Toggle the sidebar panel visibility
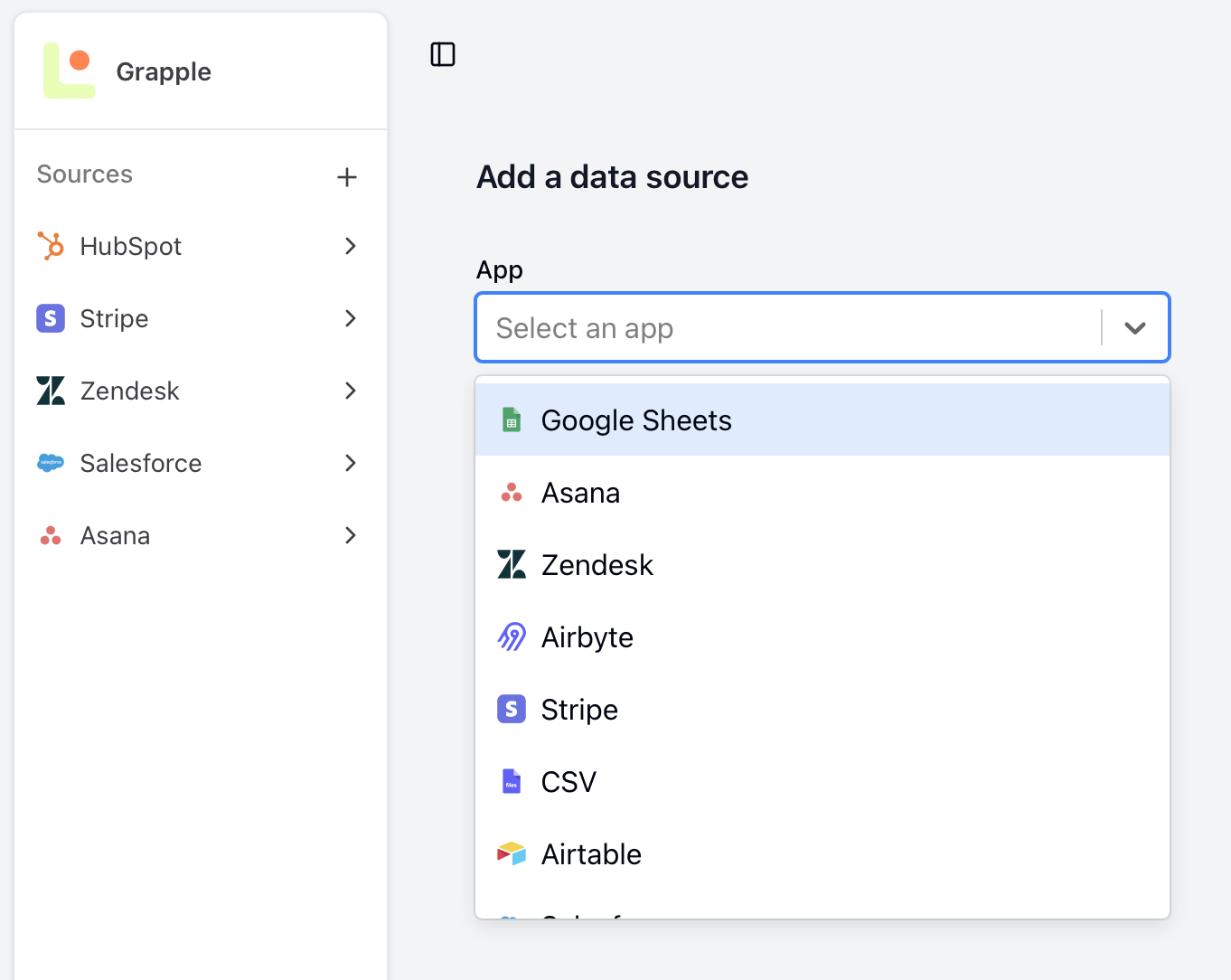The image size is (1231, 980). point(443,54)
